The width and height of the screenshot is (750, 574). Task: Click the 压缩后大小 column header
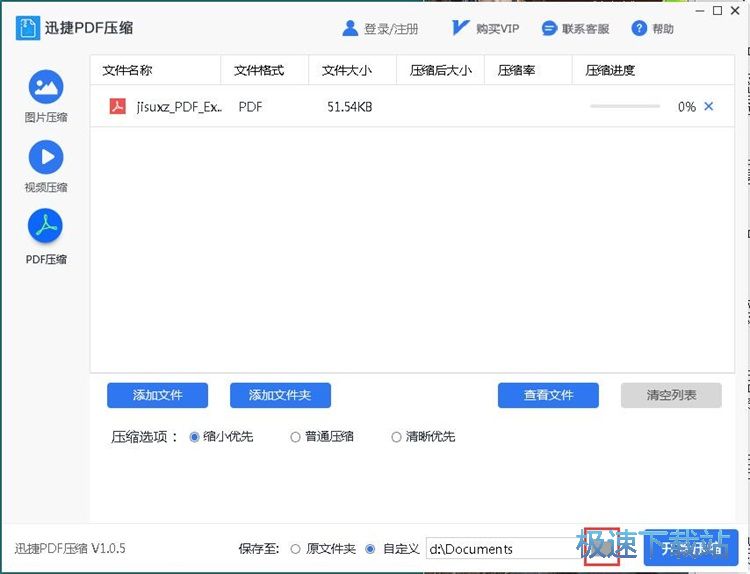(441, 70)
